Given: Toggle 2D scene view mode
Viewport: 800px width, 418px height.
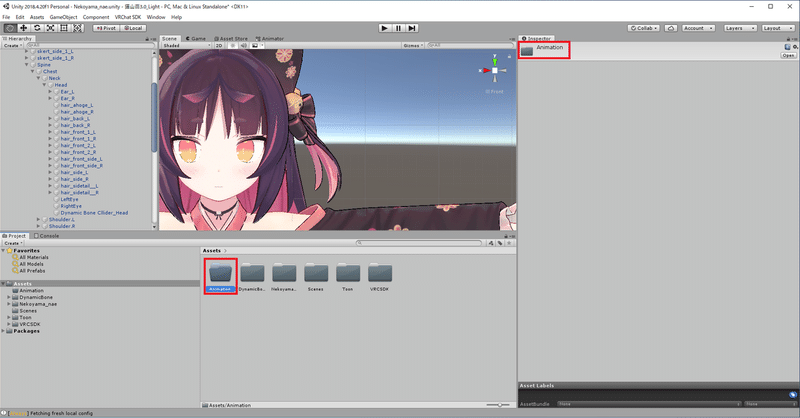Looking at the screenshot, I should [219, 45].
